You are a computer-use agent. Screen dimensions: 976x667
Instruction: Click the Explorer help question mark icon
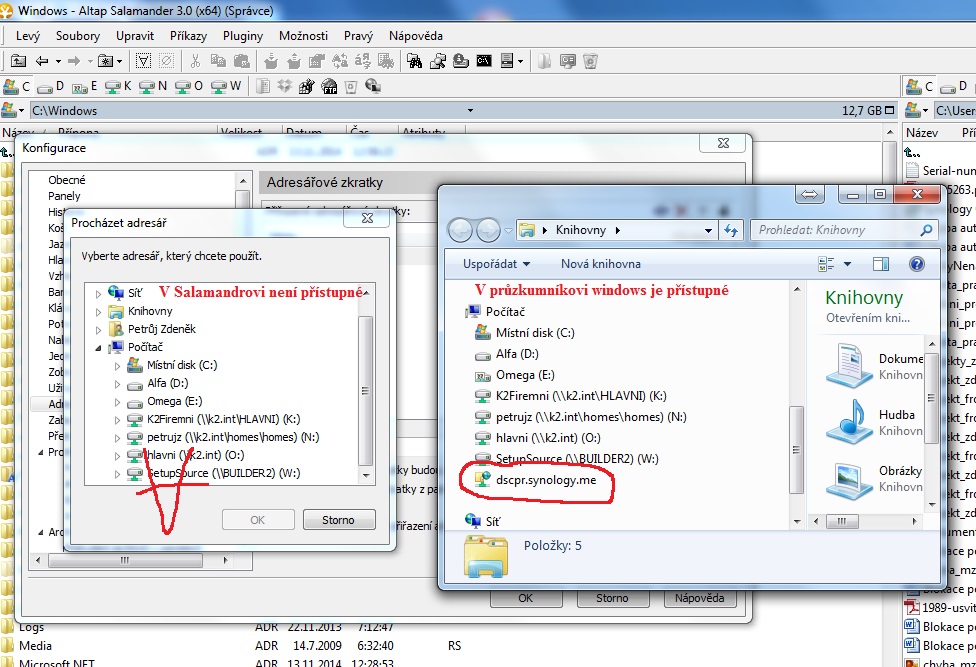[916, 264]
